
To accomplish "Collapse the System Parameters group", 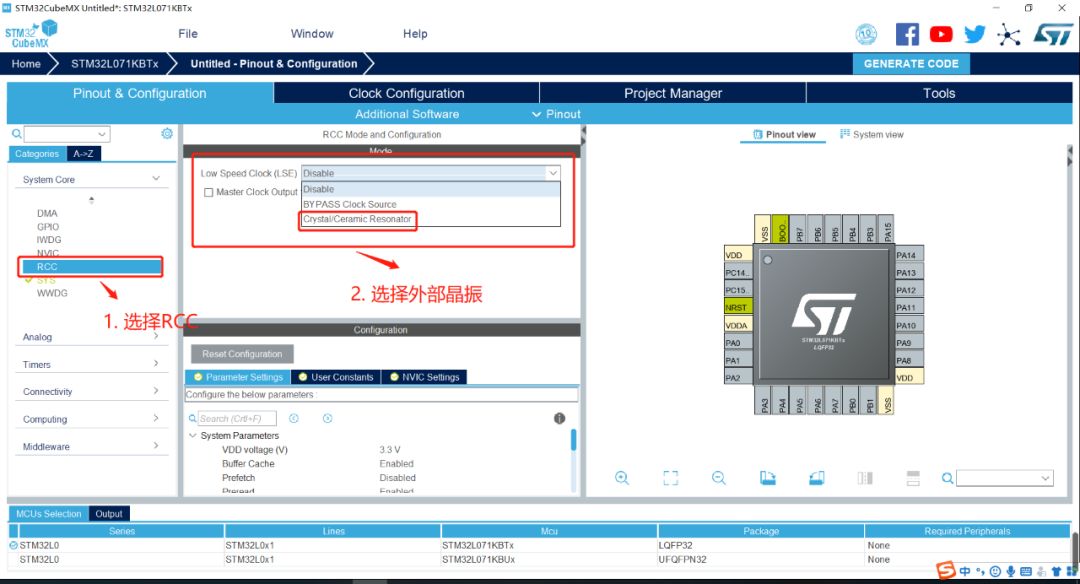I will click(x=193, y=435).
